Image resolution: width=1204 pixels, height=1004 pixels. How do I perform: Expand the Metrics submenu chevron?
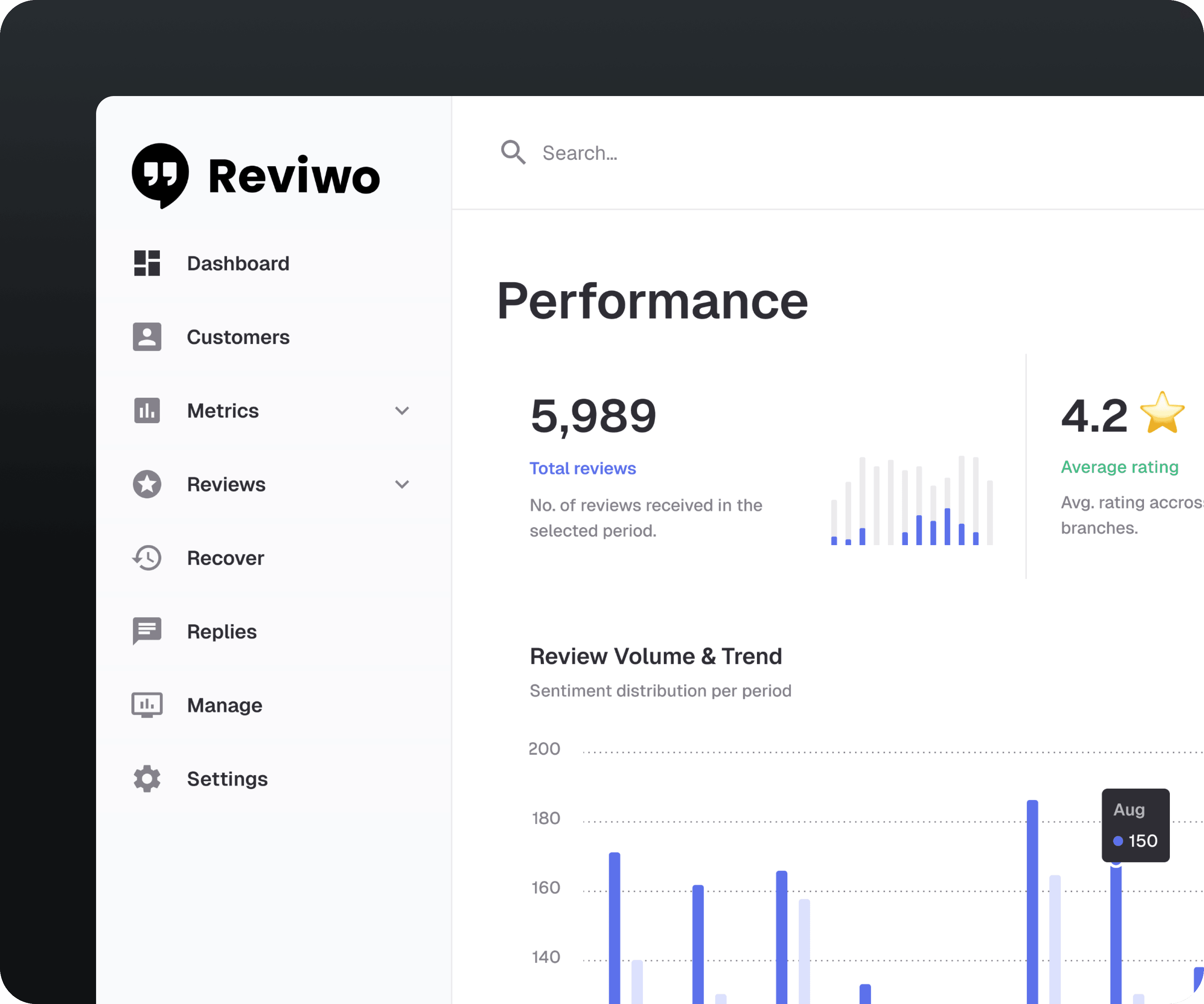402,410
